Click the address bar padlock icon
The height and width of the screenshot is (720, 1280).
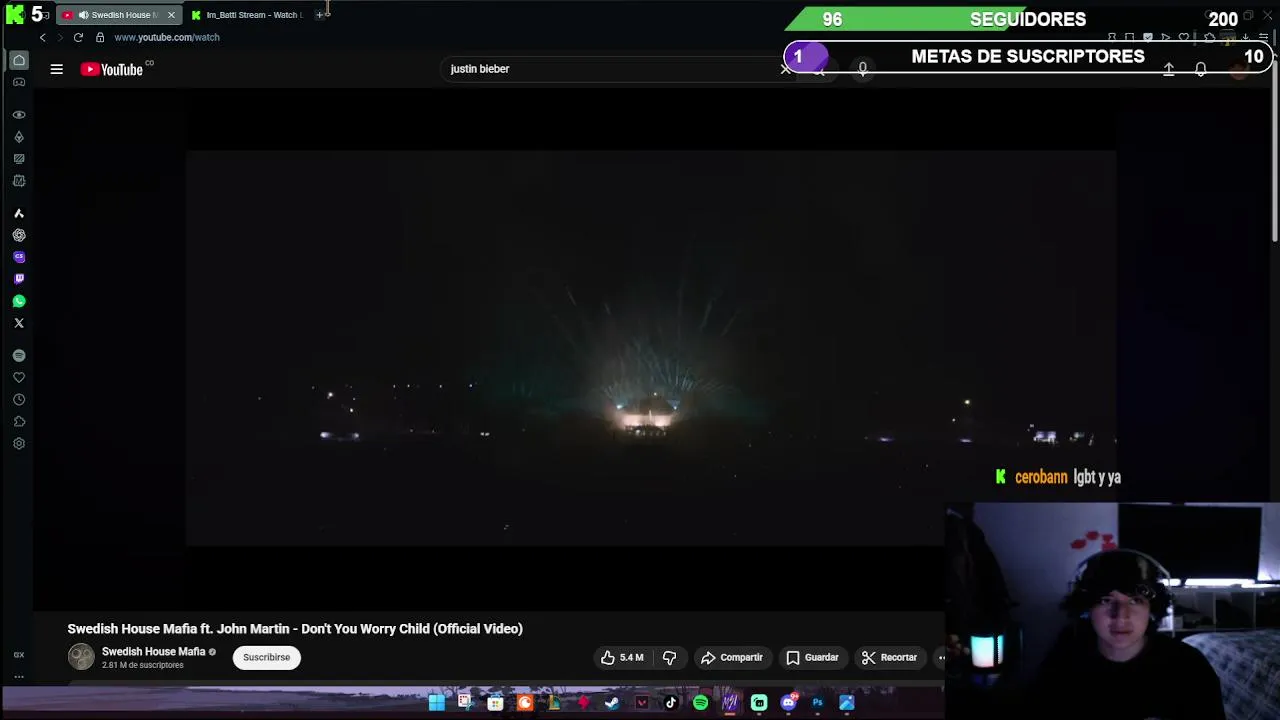[100, 37]
